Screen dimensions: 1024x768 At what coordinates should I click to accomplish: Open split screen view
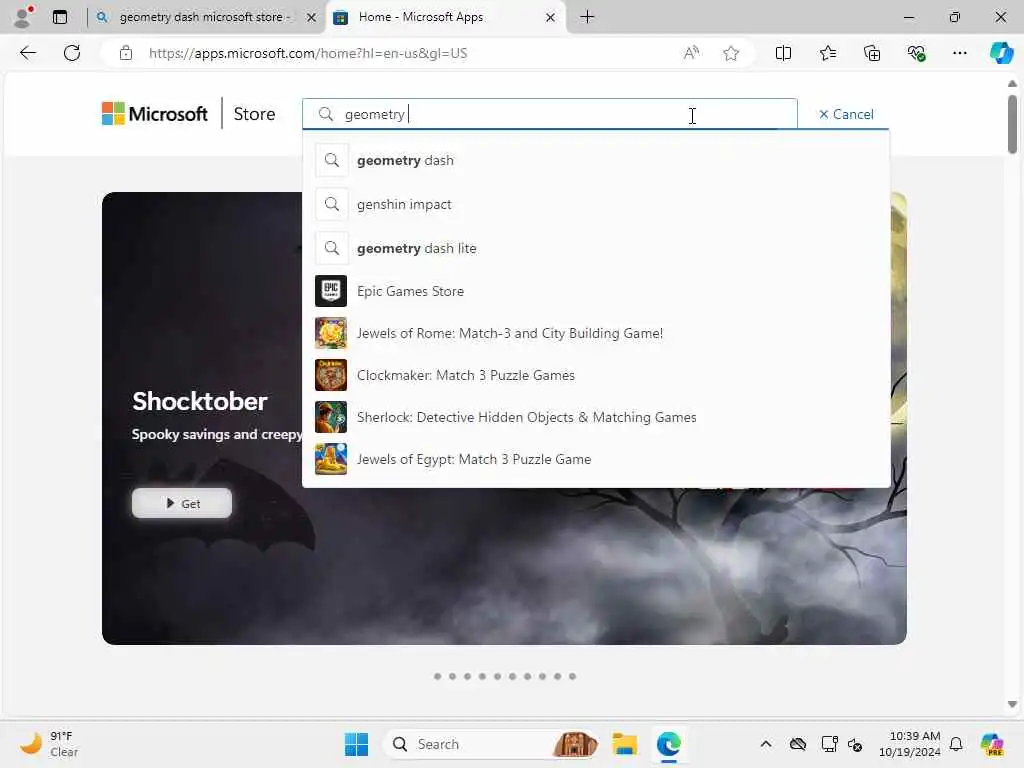(783, 53)
